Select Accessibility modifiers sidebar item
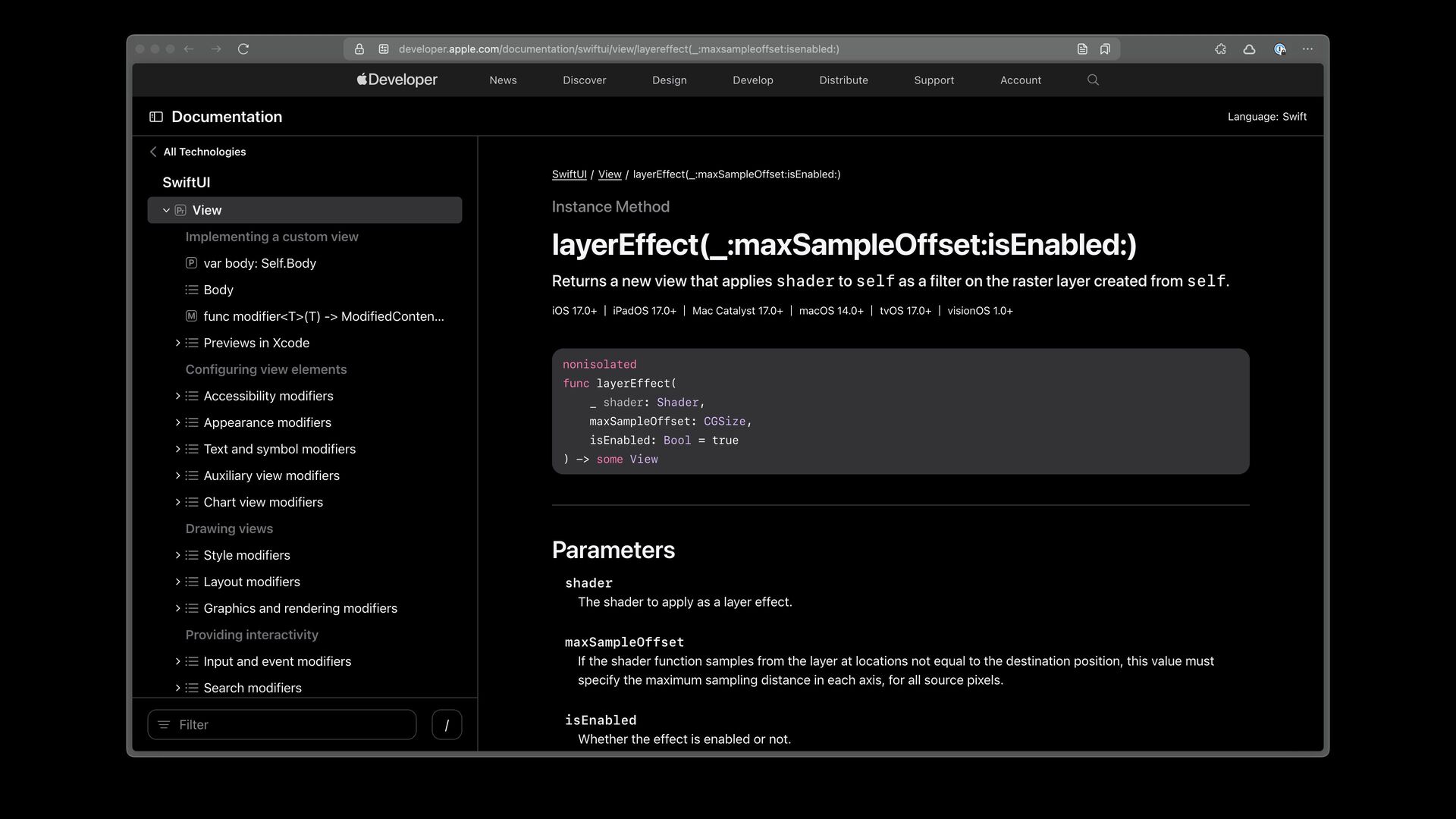The image size is (1456, 819). (x=268, y=396)
